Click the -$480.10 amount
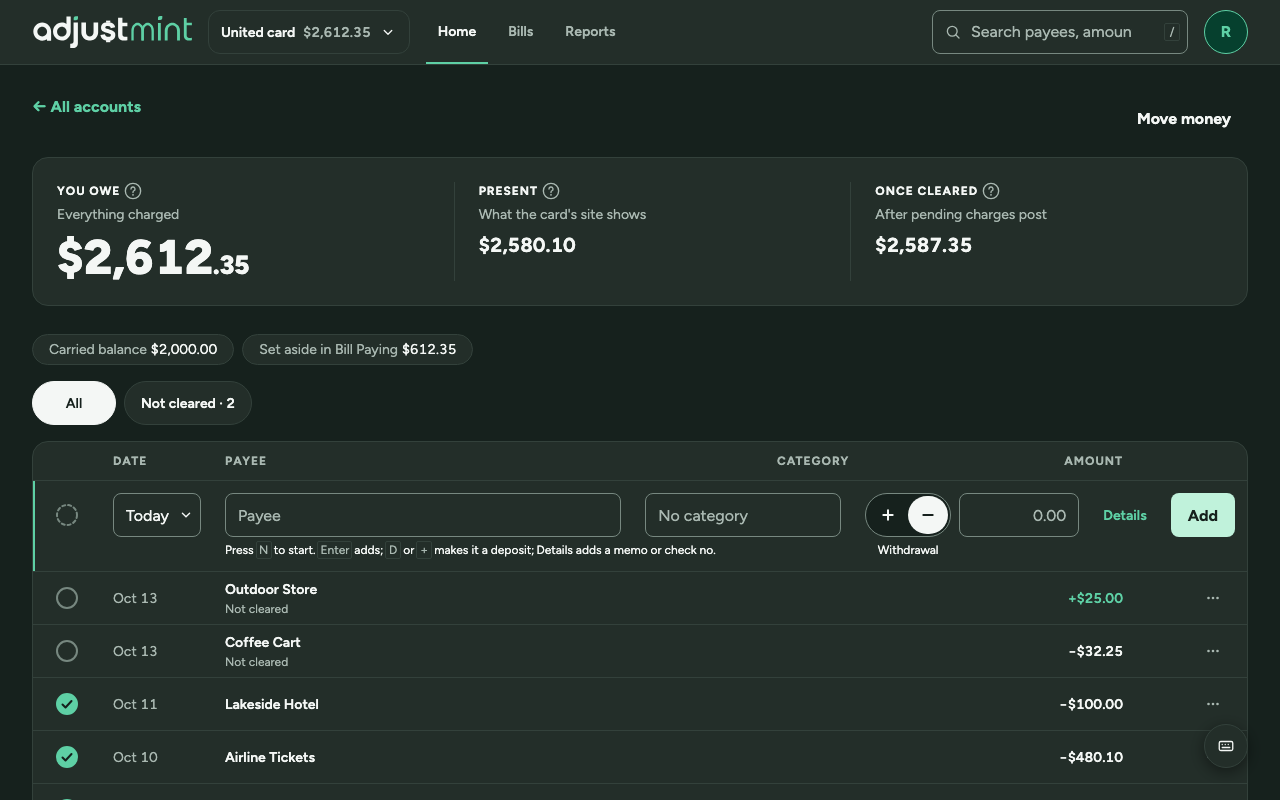1280x800 pixels. [x=1091, y=757]
